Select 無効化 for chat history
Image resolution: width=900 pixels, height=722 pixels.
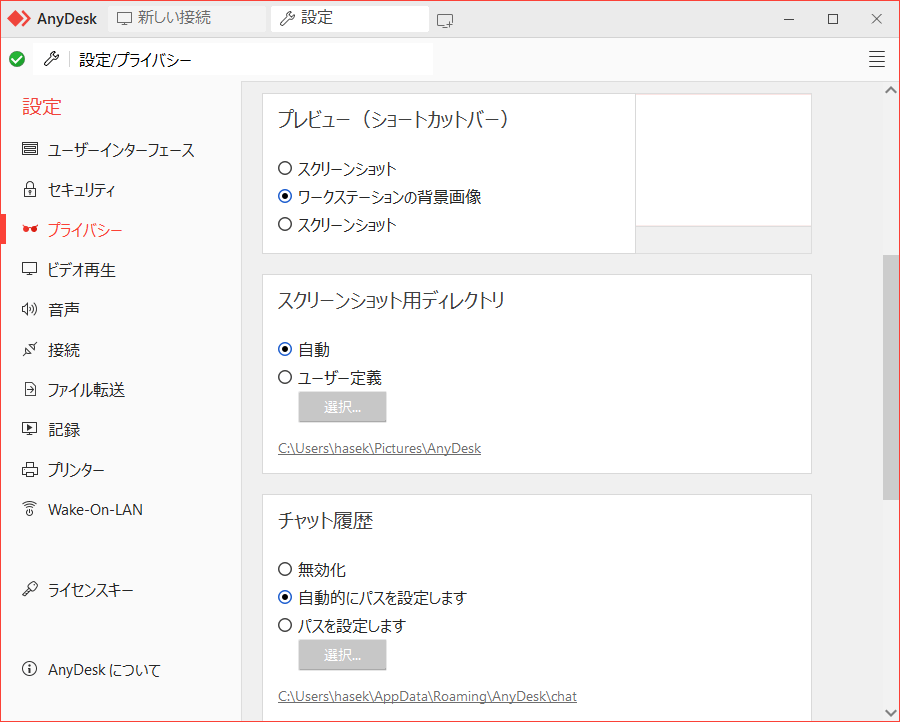(x=285, y=569)
